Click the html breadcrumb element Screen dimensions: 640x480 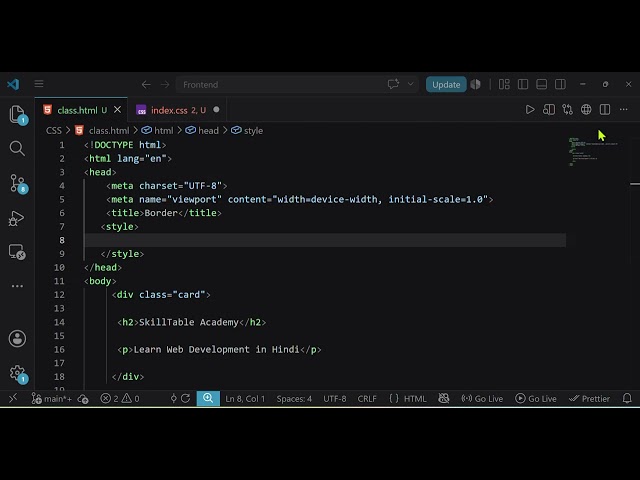coord(163,131)
